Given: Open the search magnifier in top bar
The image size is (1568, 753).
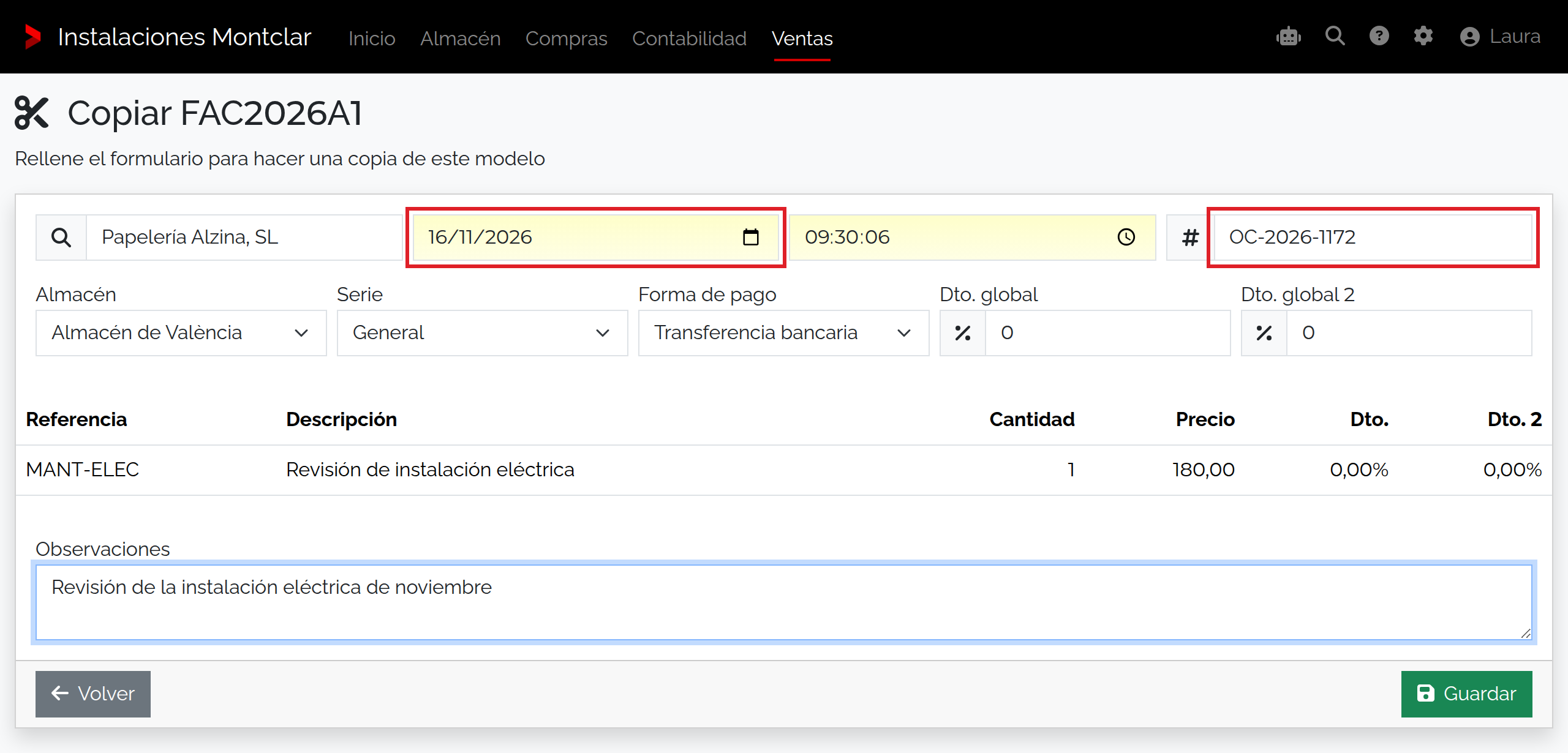Looking at the screenshot, I should [1335, 36].
